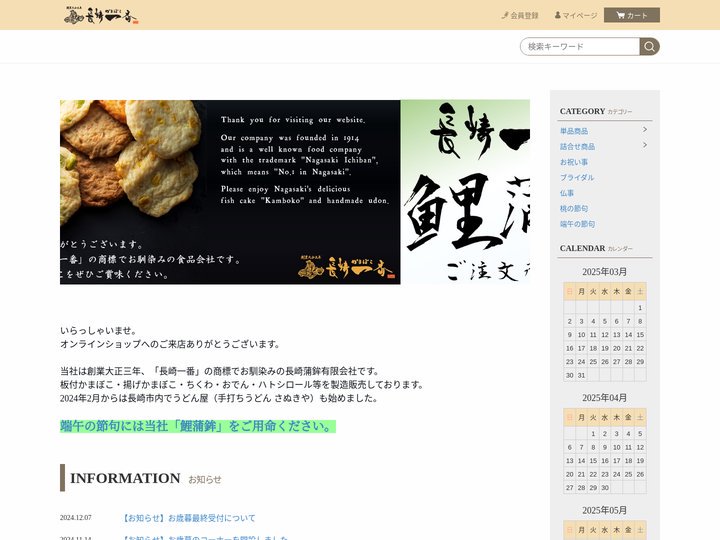Image resolution: width=720 pixels, height=540 pixels.
Task: Click the CATEGORY sidebar heading
Action: click(x=582, y=111)
